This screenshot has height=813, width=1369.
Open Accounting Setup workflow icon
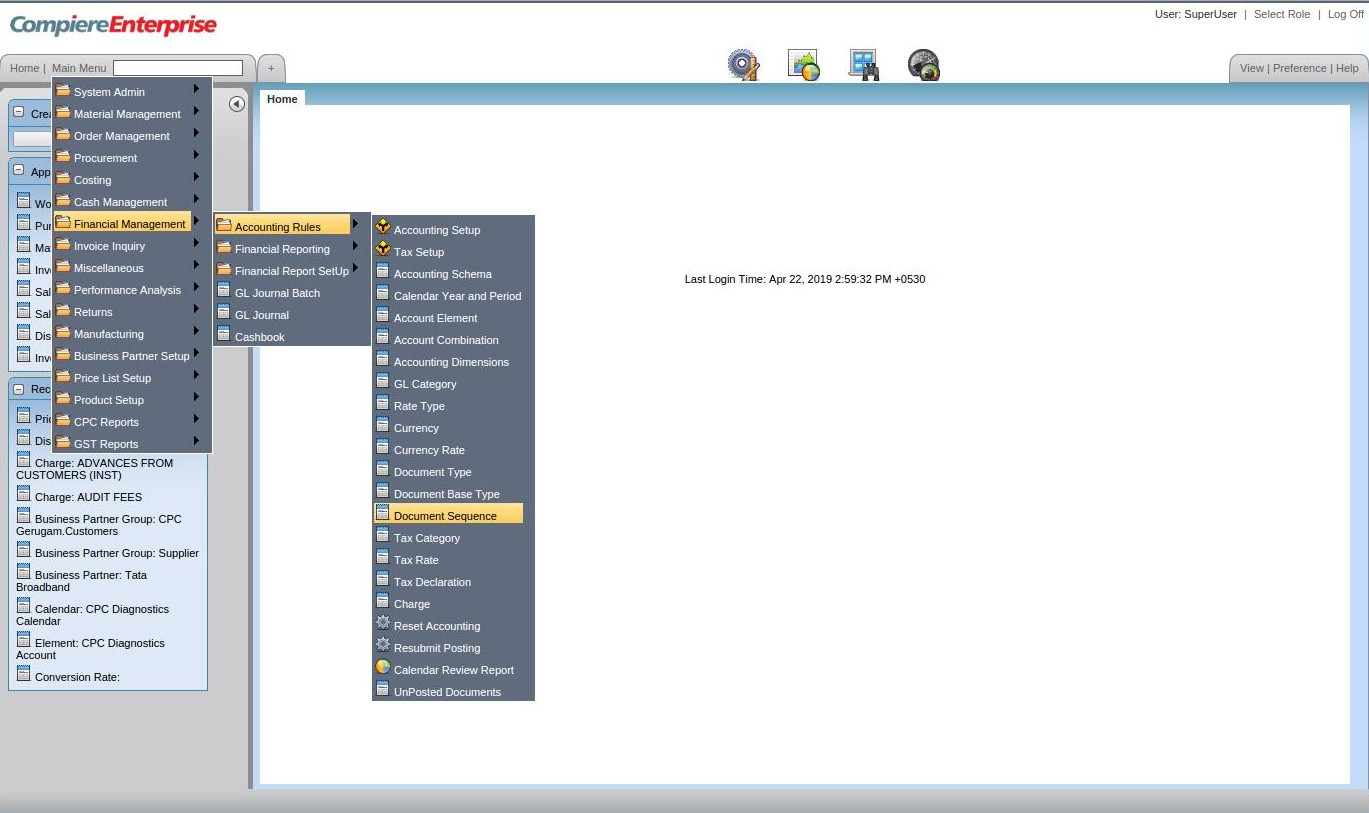(x=382, y=228)
